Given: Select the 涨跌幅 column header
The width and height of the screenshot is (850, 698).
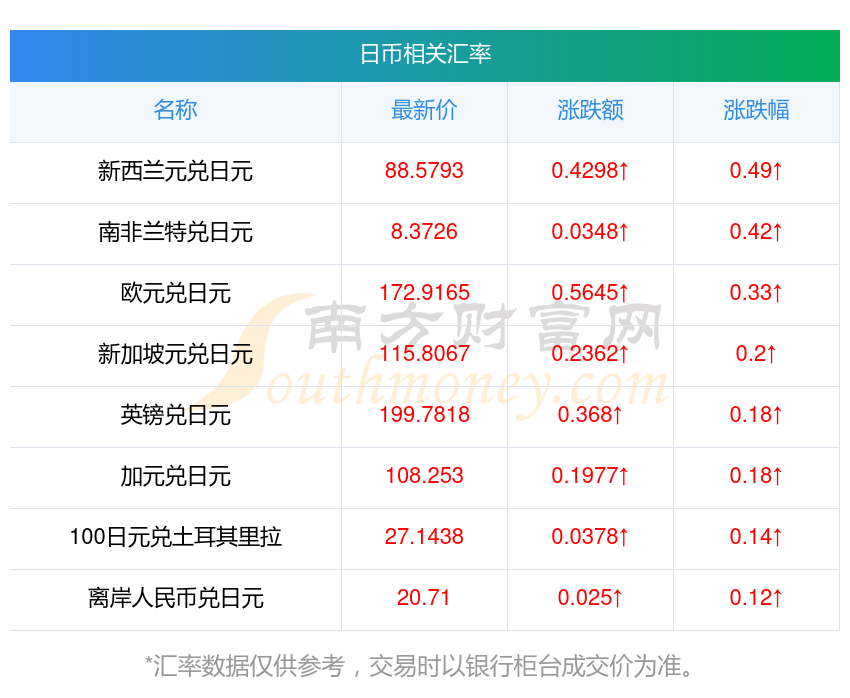Looking at the screenshot, I should click(x=756, y=110).
